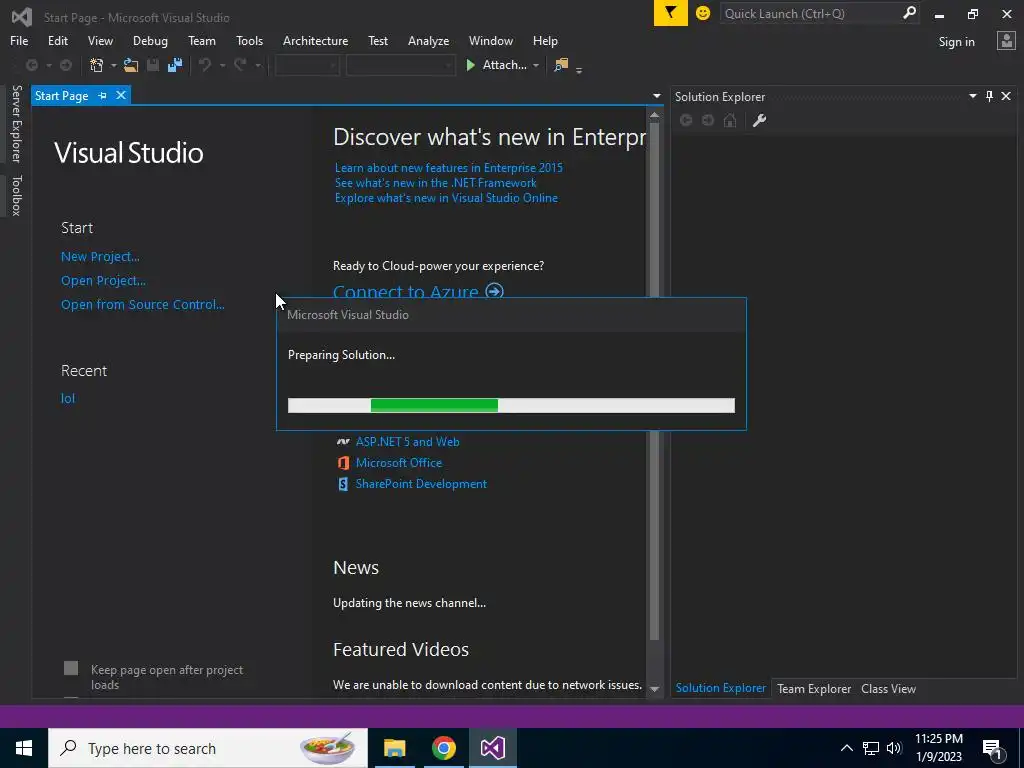Viewport: 1024px width, 768px height.
Task: Open the Attach button dropdown arrow
Action: click(x=536, y=65)
